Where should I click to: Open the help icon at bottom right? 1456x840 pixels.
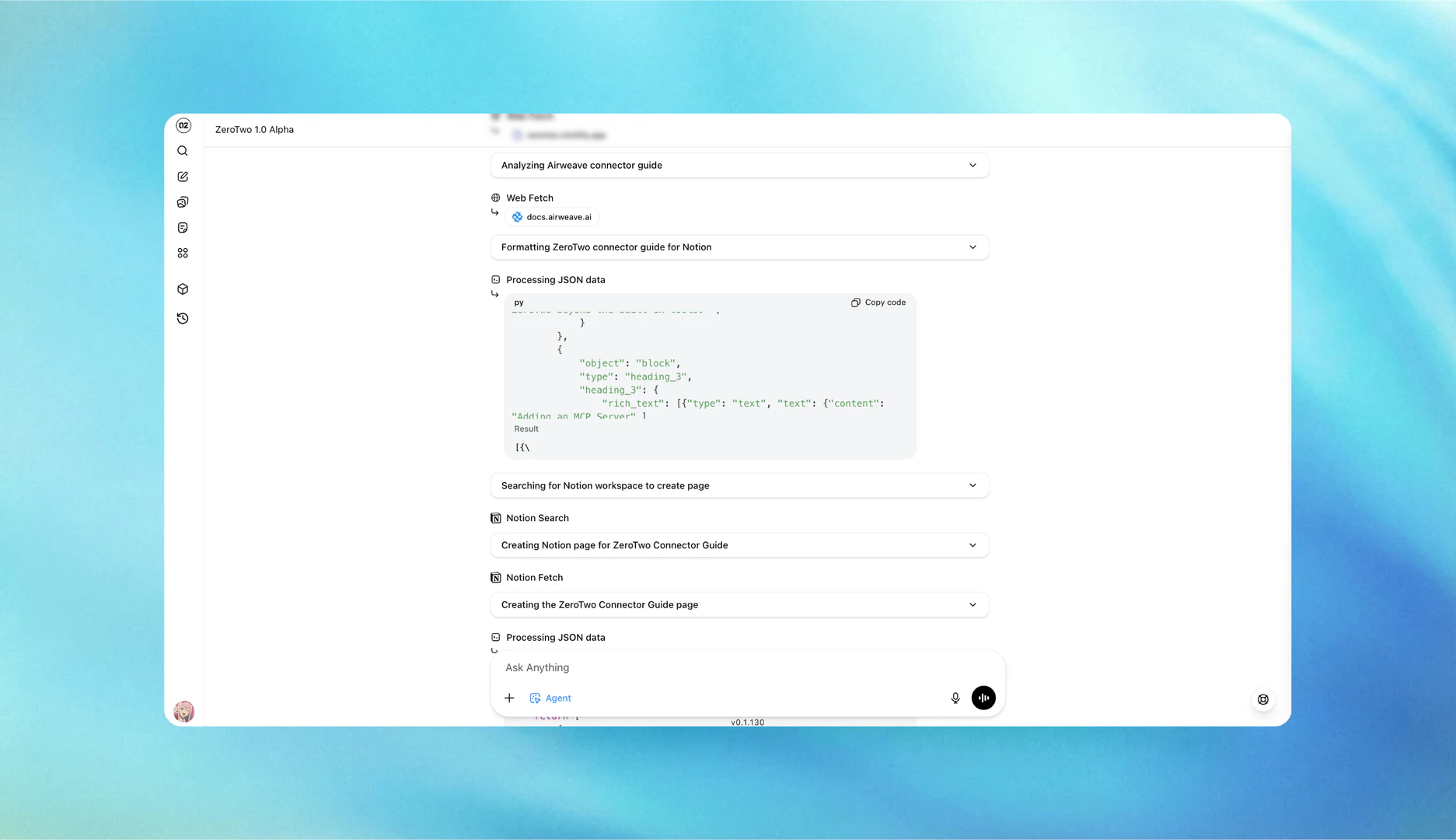pos(1263,699)
